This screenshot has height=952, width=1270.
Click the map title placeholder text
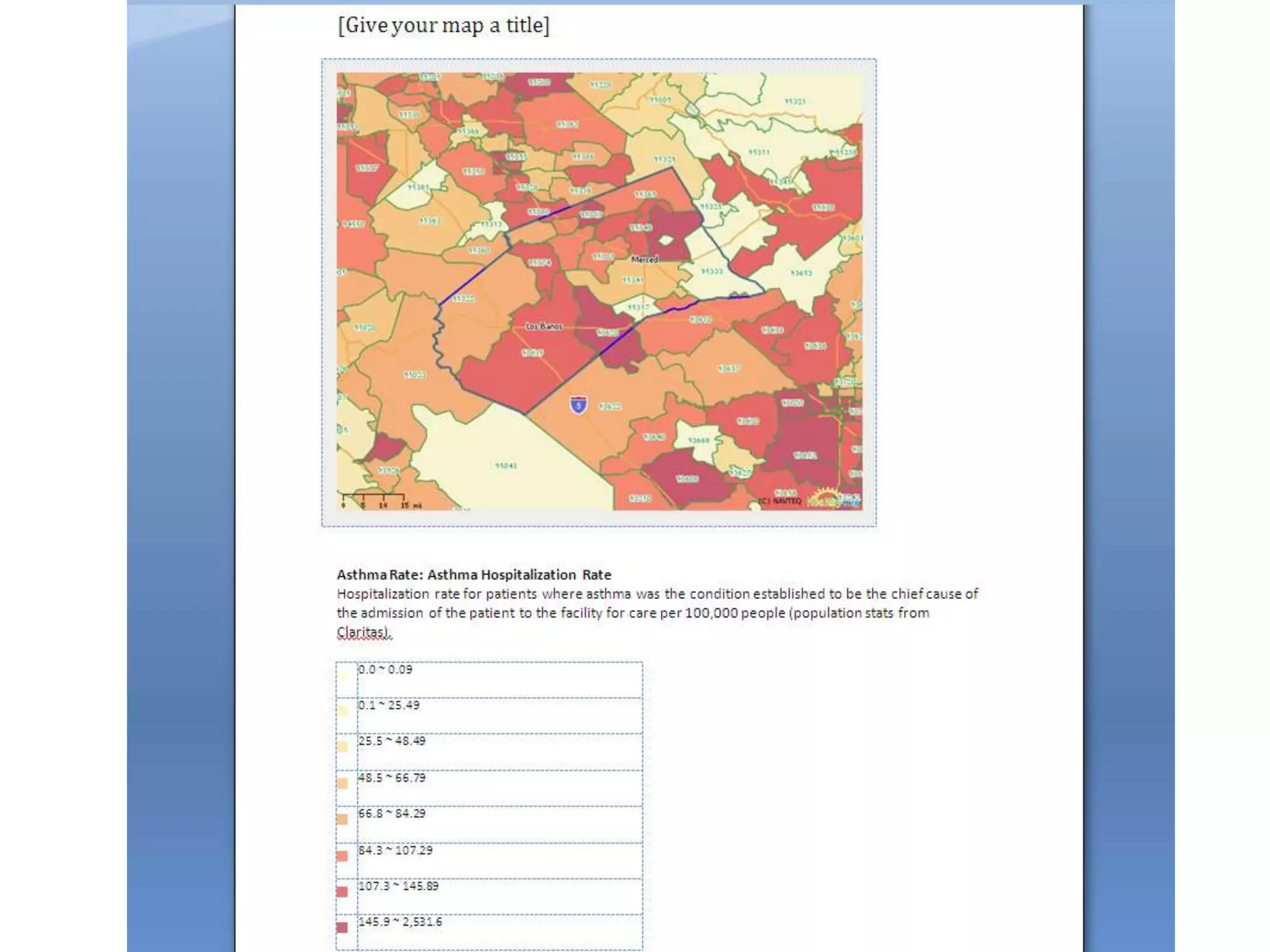(x=443, y=25)
